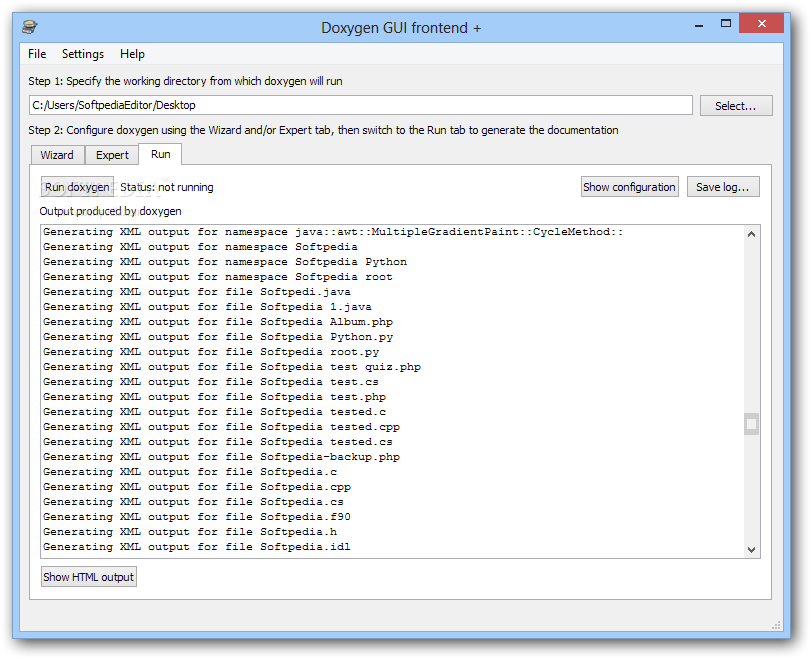Click log line 'file Softpedia tested.cs'
Screen dimensions: 811x659
coord(218,442)
